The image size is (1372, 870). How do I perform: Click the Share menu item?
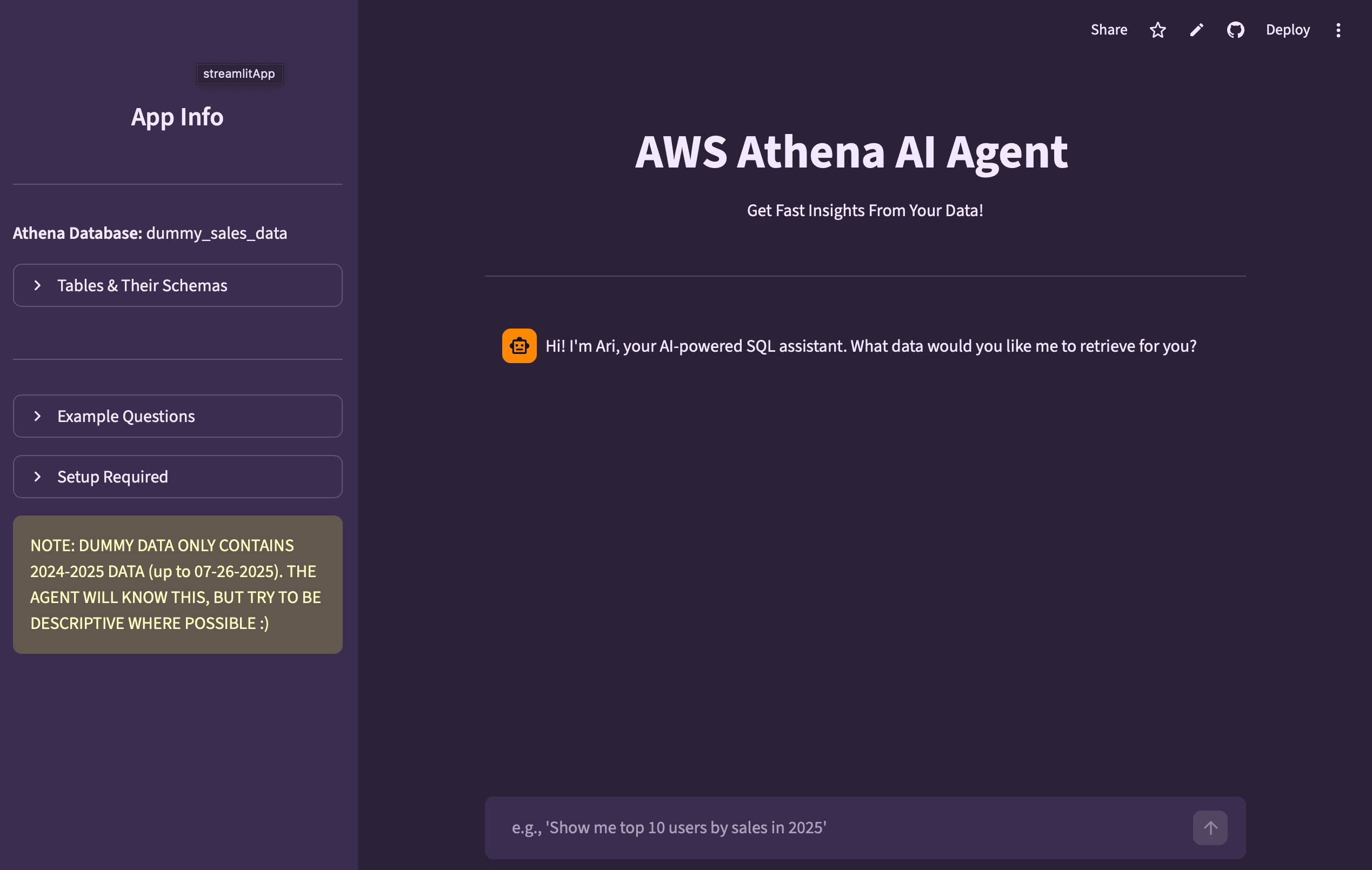pyautogui.click(x=1109, y=30)
